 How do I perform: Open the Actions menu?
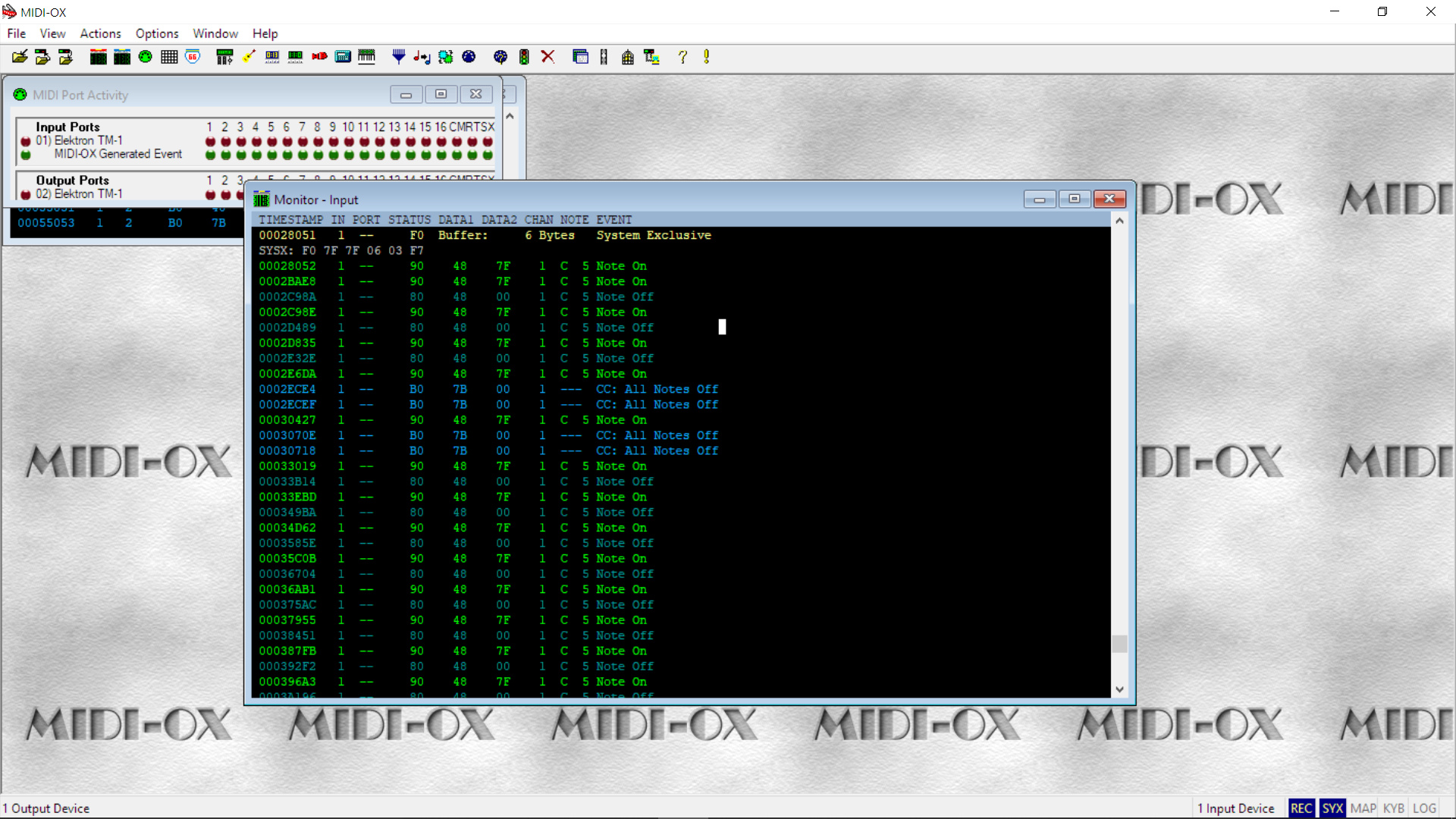point(100,33)
